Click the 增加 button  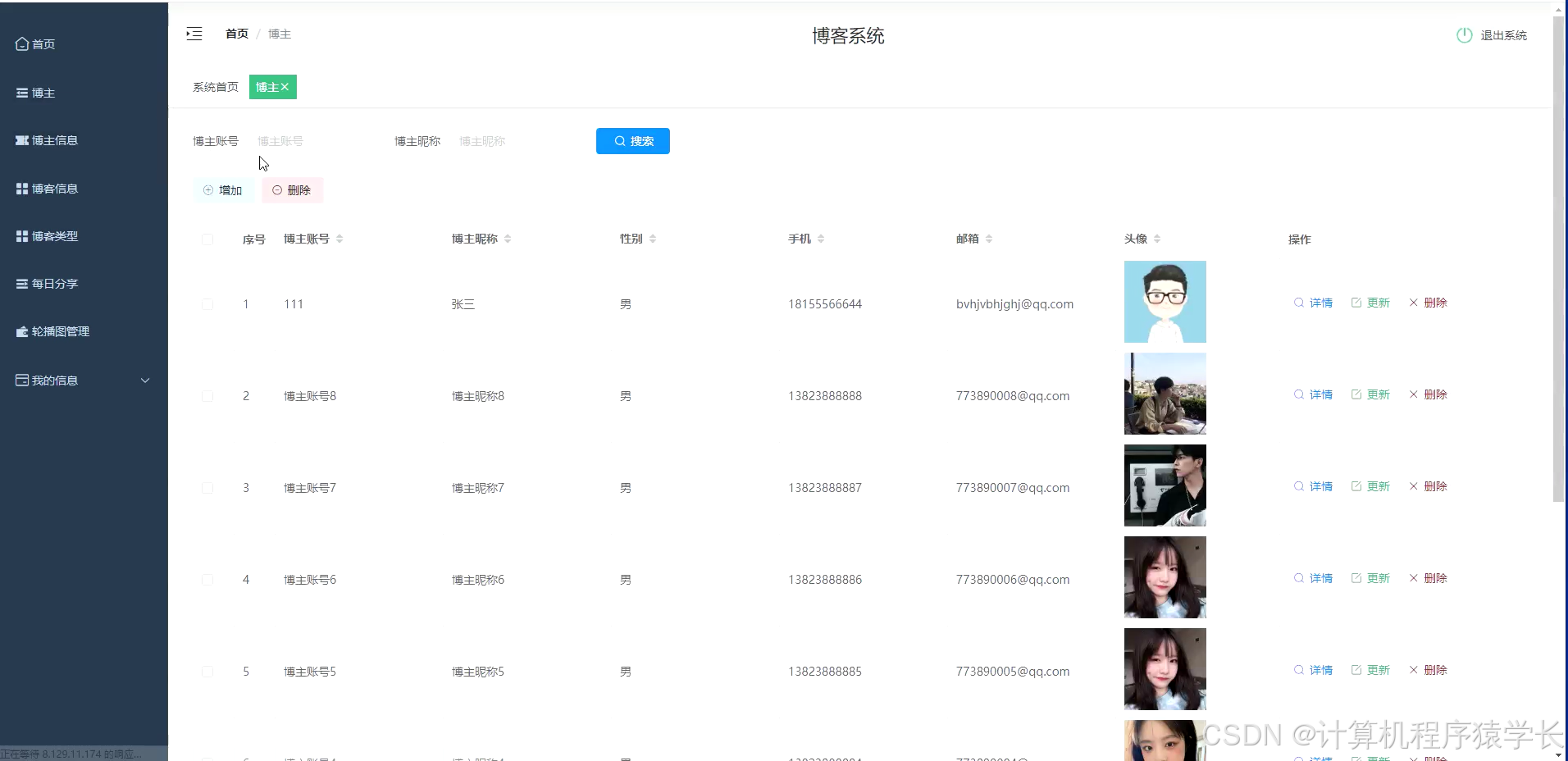point(223,190)
